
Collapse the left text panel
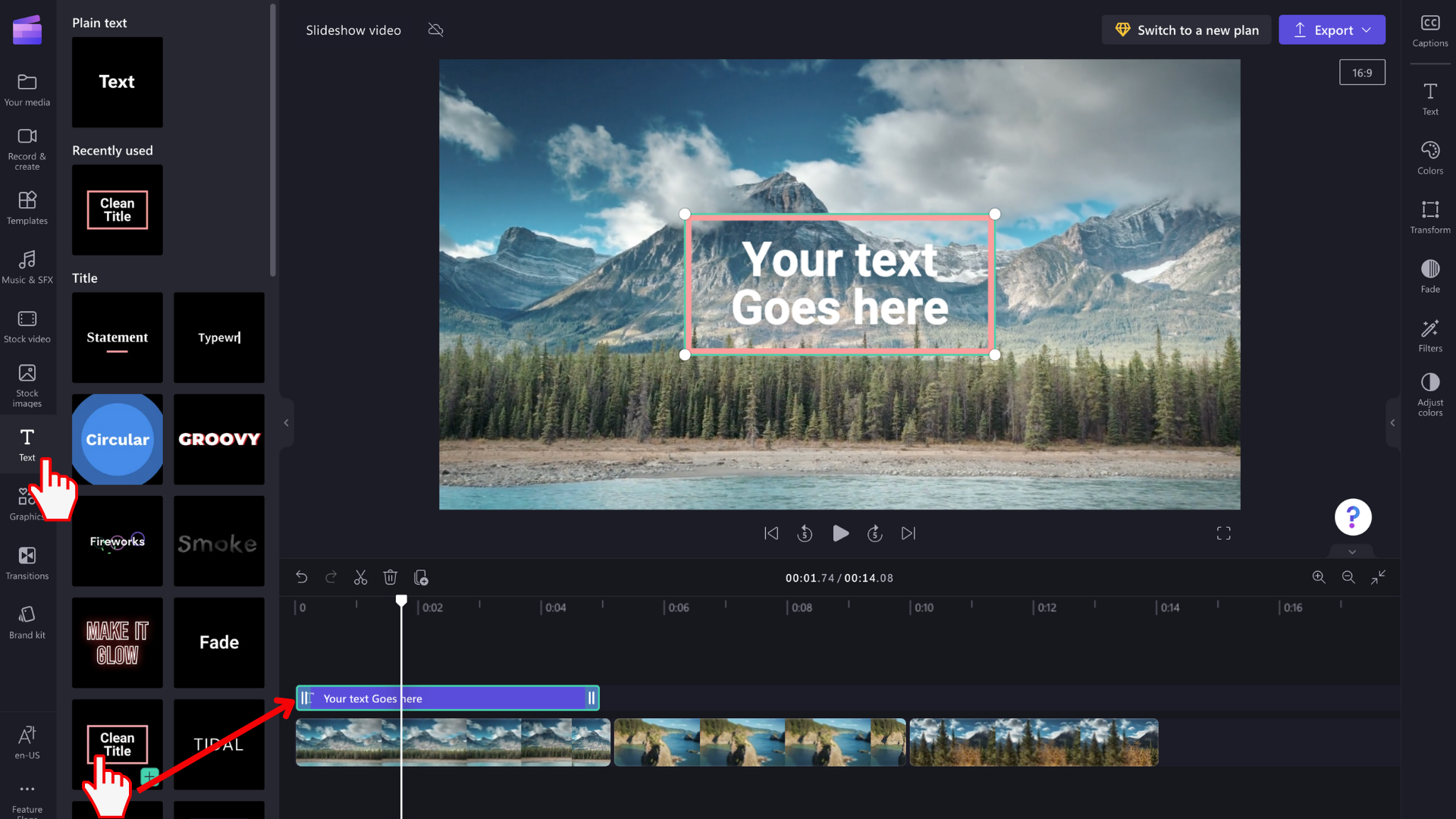pos(286,422)
